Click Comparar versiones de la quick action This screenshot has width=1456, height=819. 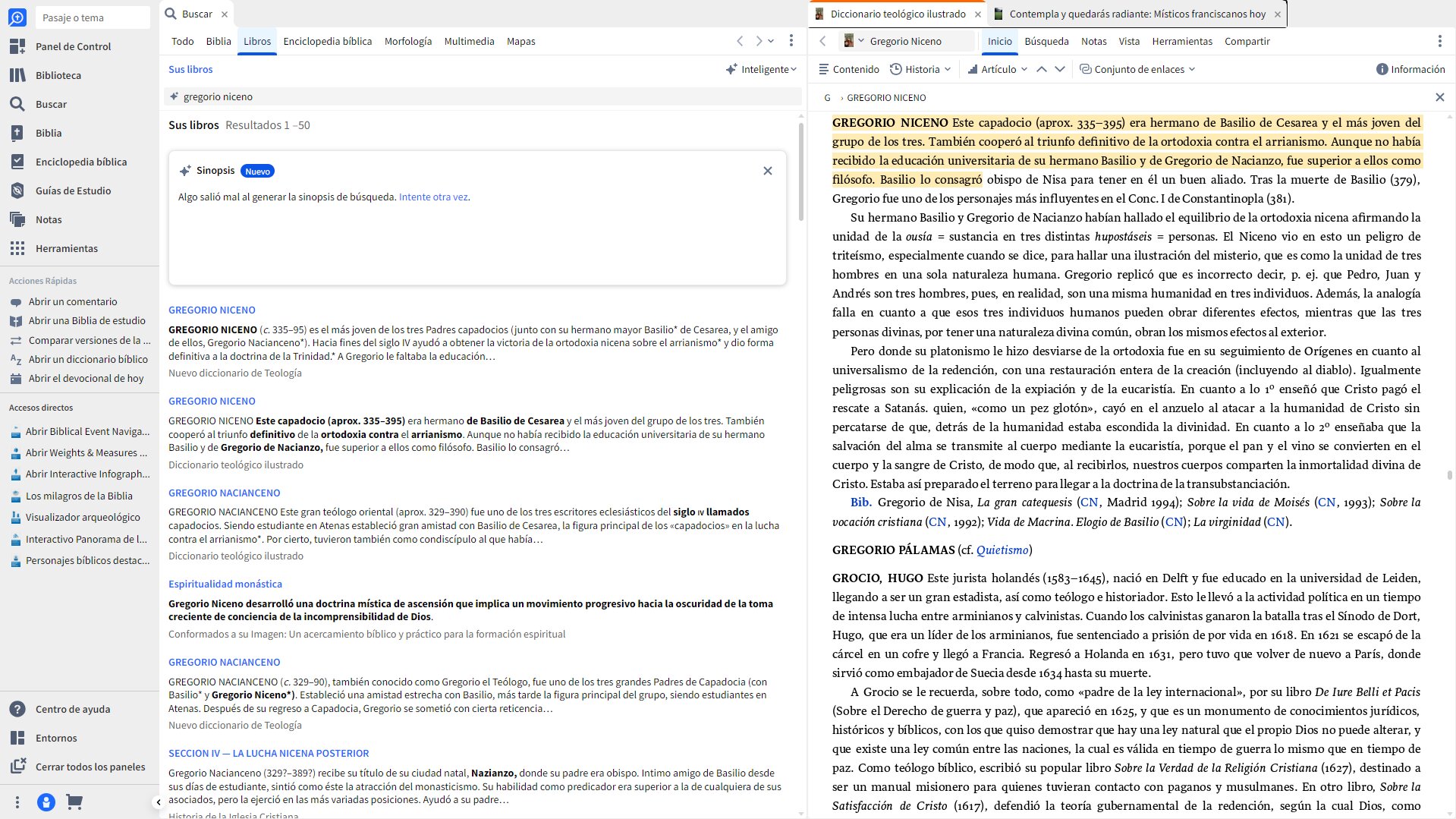tap(79, 340)
